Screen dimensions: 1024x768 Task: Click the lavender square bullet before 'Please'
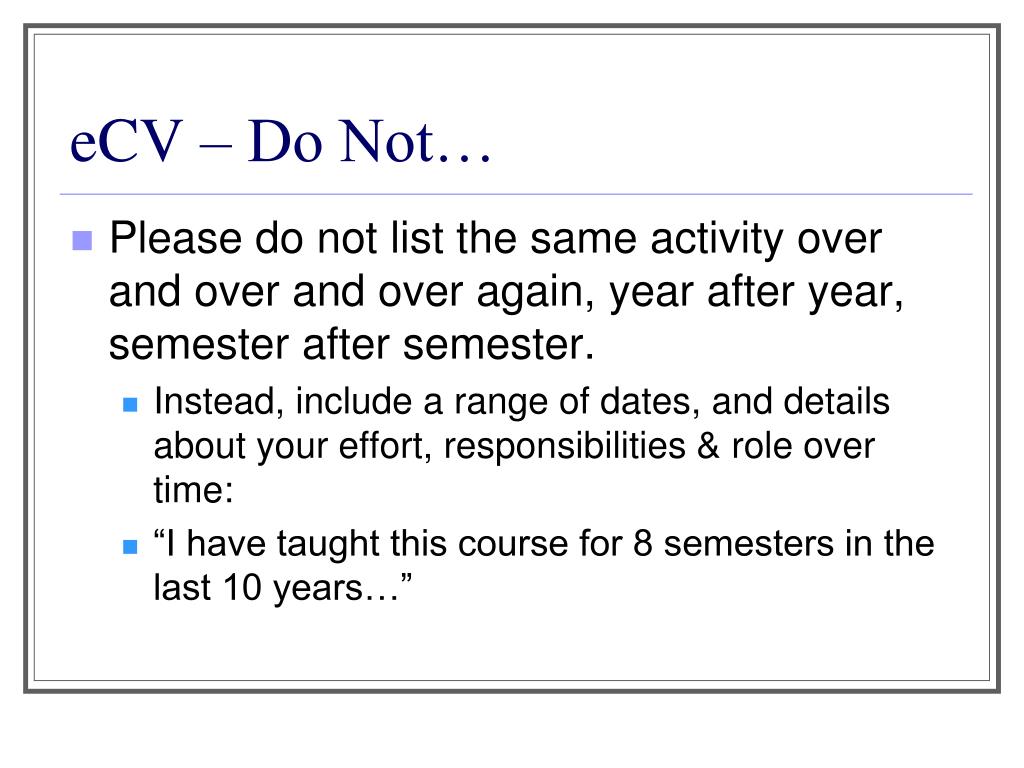click(x=82, y=240)
